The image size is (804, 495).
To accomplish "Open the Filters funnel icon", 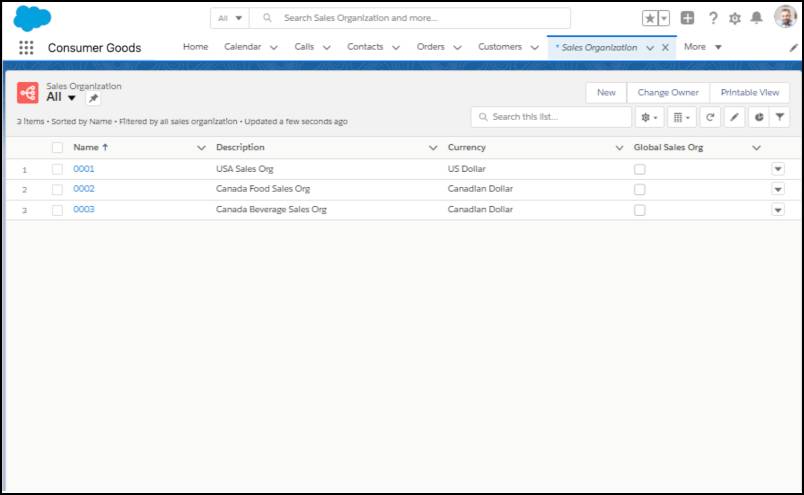I will tap(779, 117).
